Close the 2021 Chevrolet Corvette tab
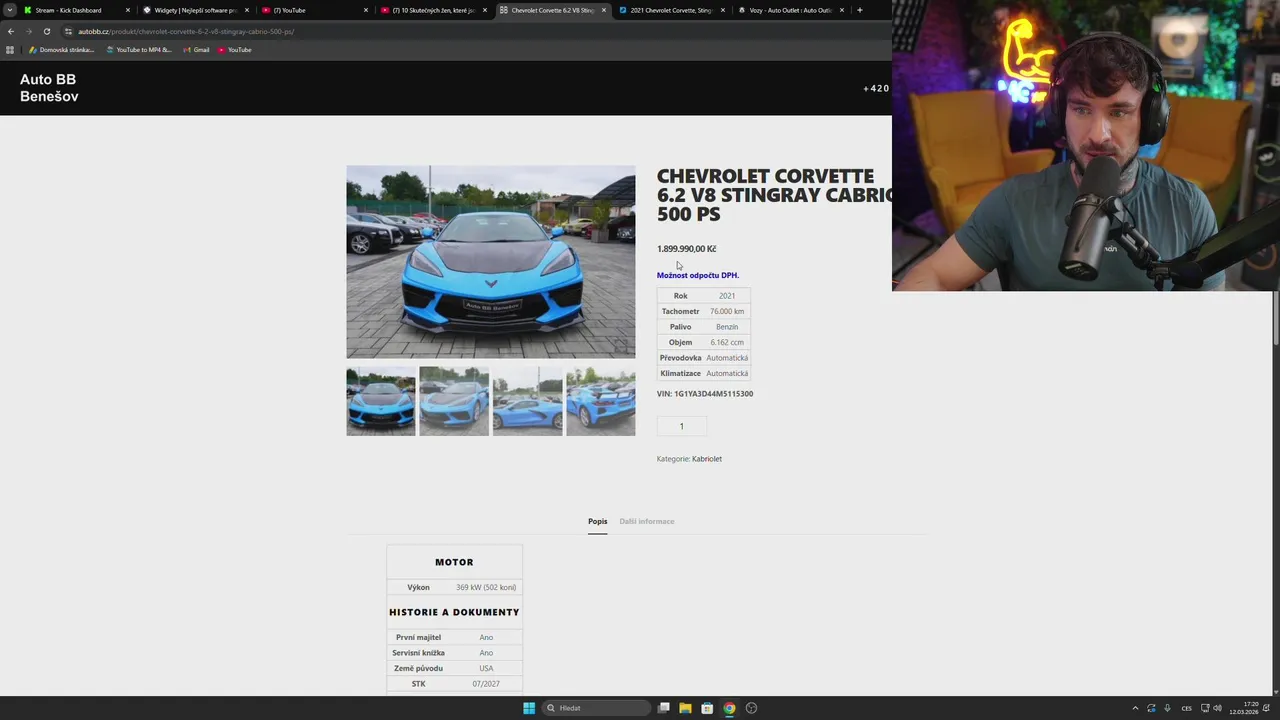Image resolution: width=1280 pixels, height=720 pixels. coord(723,10)
